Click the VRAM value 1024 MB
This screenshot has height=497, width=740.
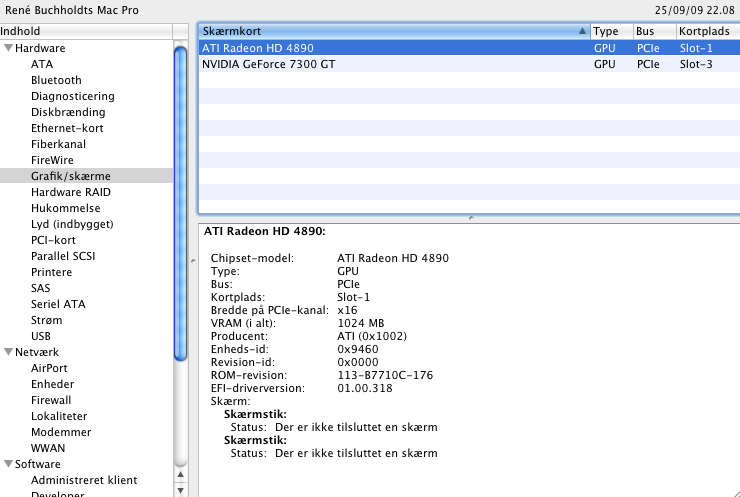361,323
